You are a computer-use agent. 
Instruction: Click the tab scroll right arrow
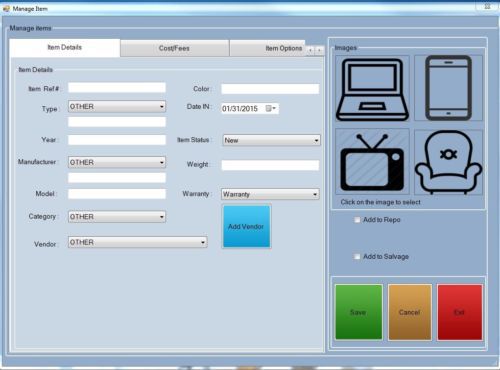pyautogui.click(x=319, y=50)
